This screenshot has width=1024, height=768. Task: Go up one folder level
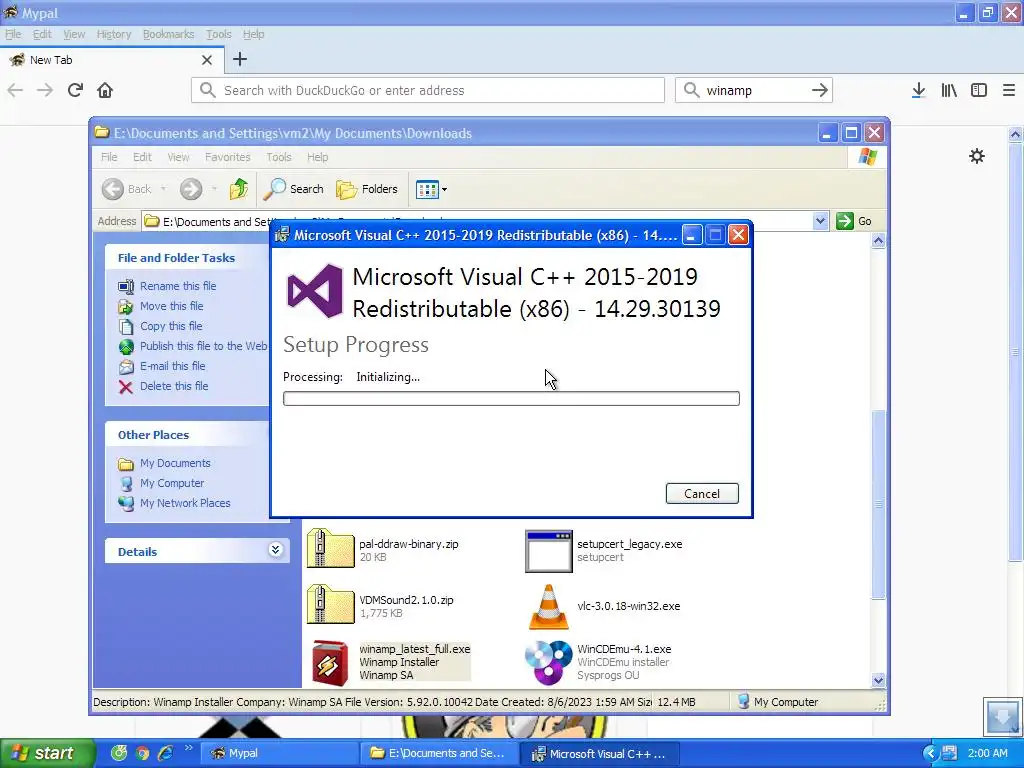tap(239, 189)
